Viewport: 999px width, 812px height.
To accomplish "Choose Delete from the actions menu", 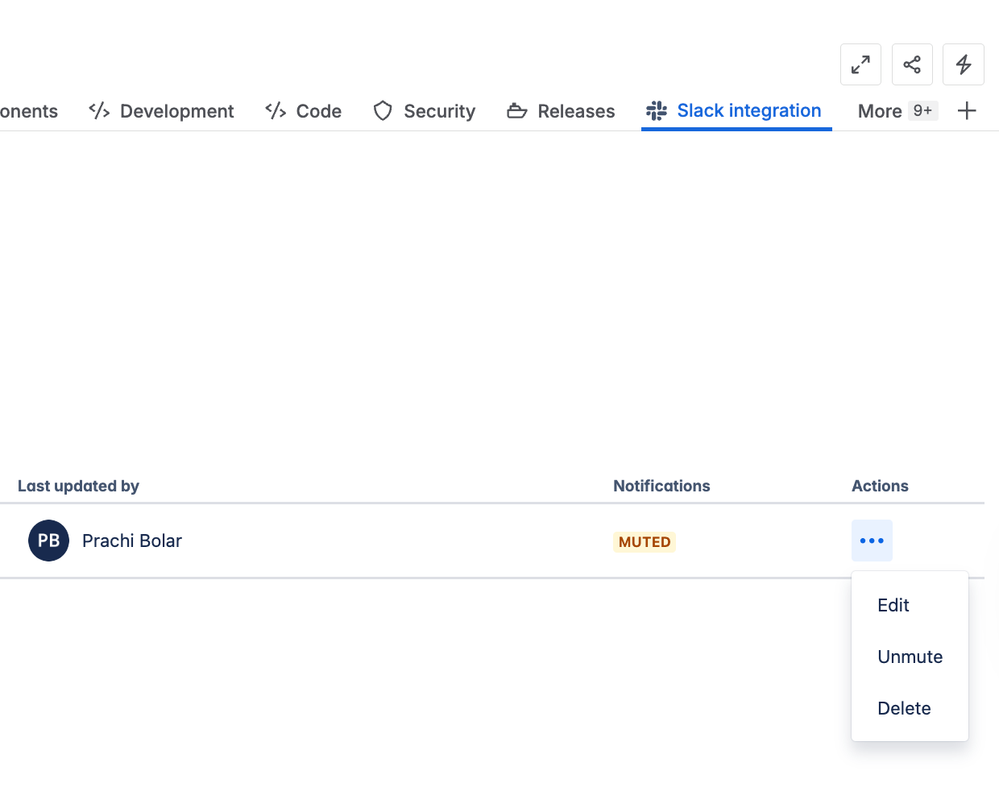I will click(909, 708).
